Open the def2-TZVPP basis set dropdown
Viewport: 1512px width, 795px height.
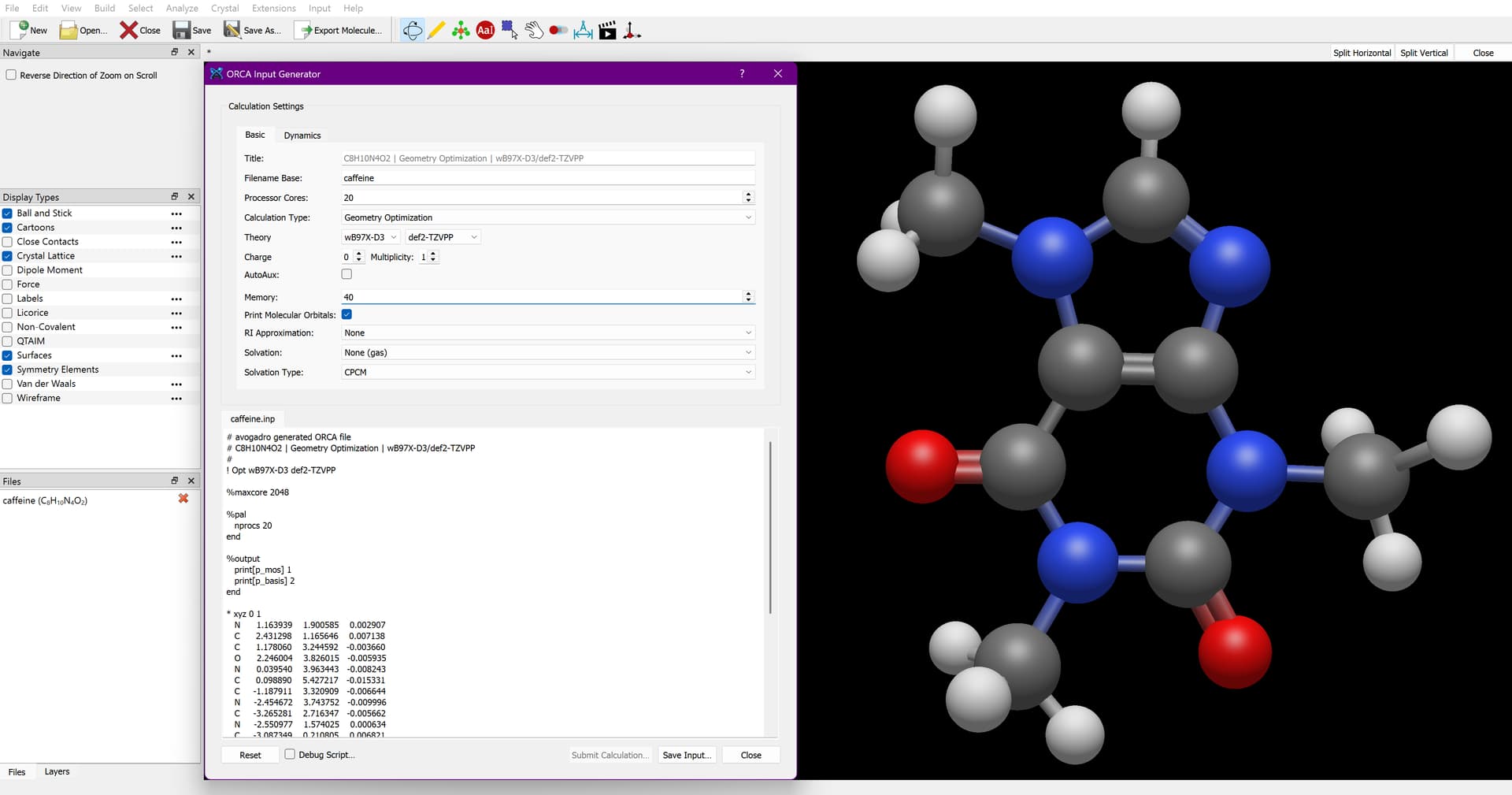[x=442, y=237]
